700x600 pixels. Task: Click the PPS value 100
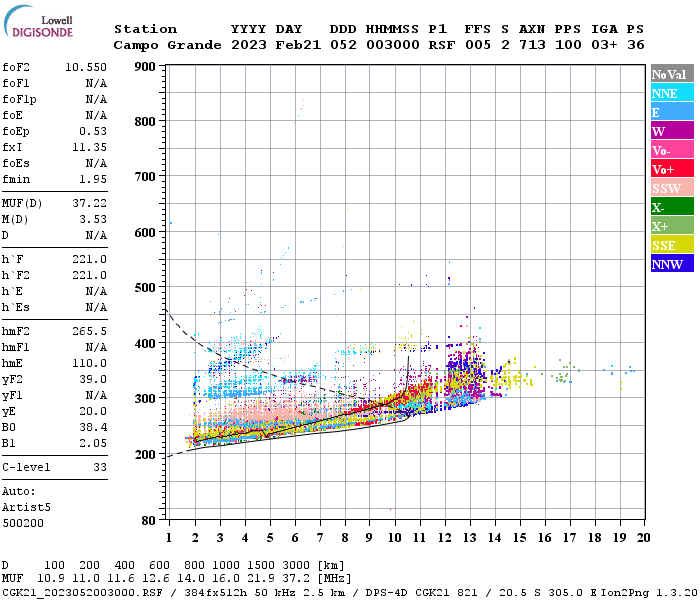click(x=568, y=45)
